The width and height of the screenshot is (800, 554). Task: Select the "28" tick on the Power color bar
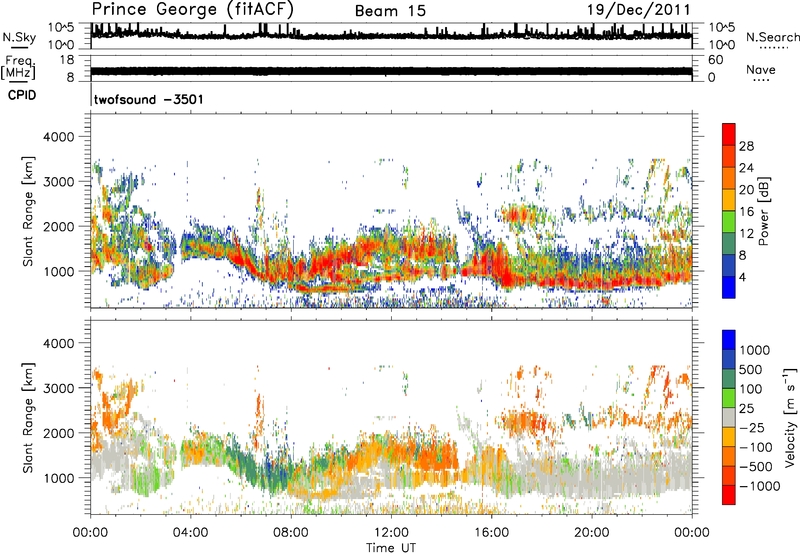pyautogui.click(x=746, y=146)
